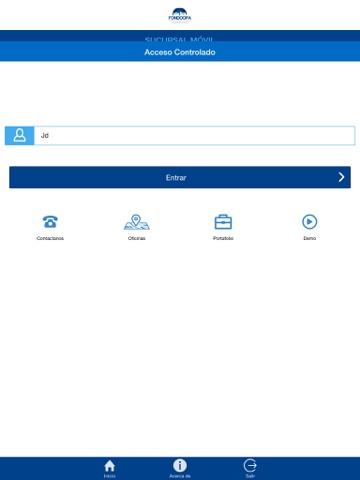Go to Inicio via the home icon

pos(110,465)
